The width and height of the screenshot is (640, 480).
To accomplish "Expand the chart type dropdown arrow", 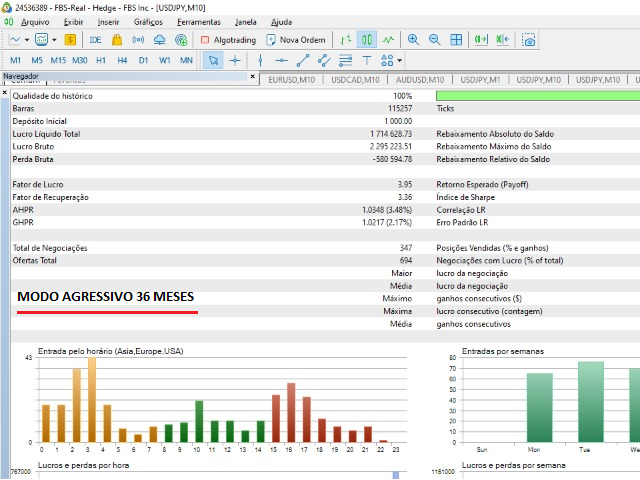I will point(27,40).
